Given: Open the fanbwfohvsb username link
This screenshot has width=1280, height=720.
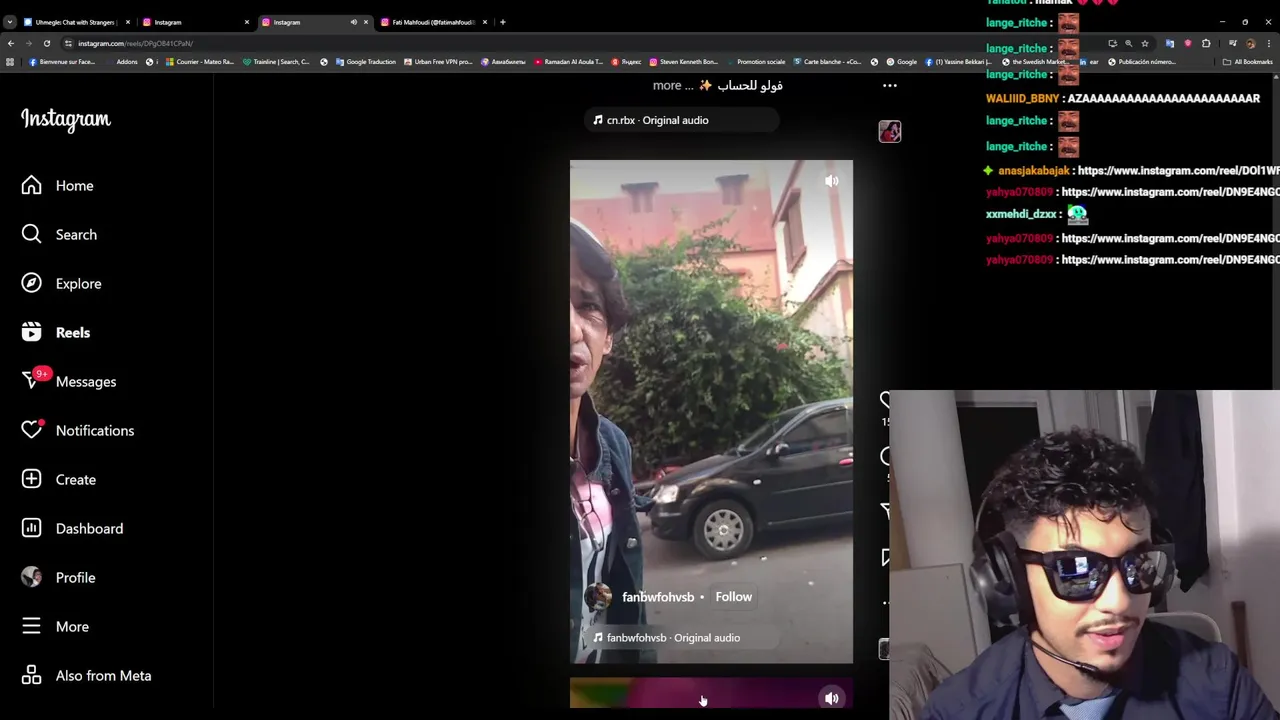Looking at the screenshot, I should pos(657,597).
